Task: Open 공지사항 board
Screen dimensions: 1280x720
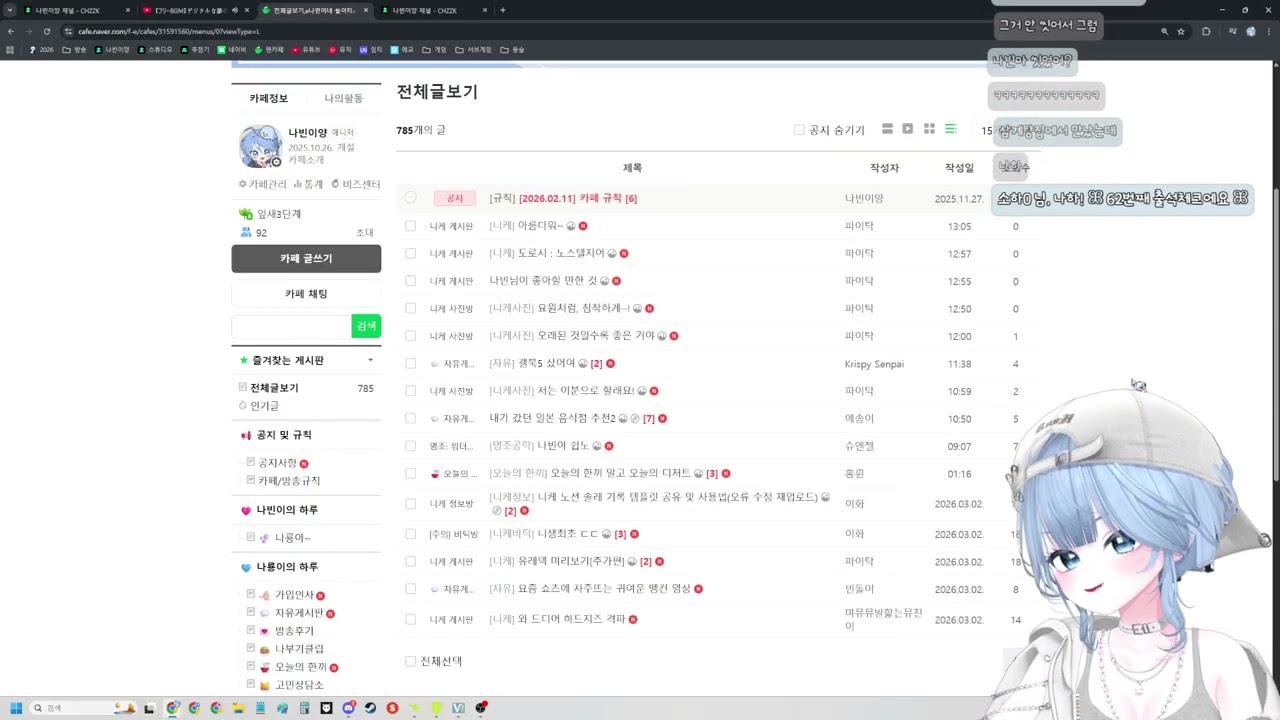Action: (x=277, y=463)
